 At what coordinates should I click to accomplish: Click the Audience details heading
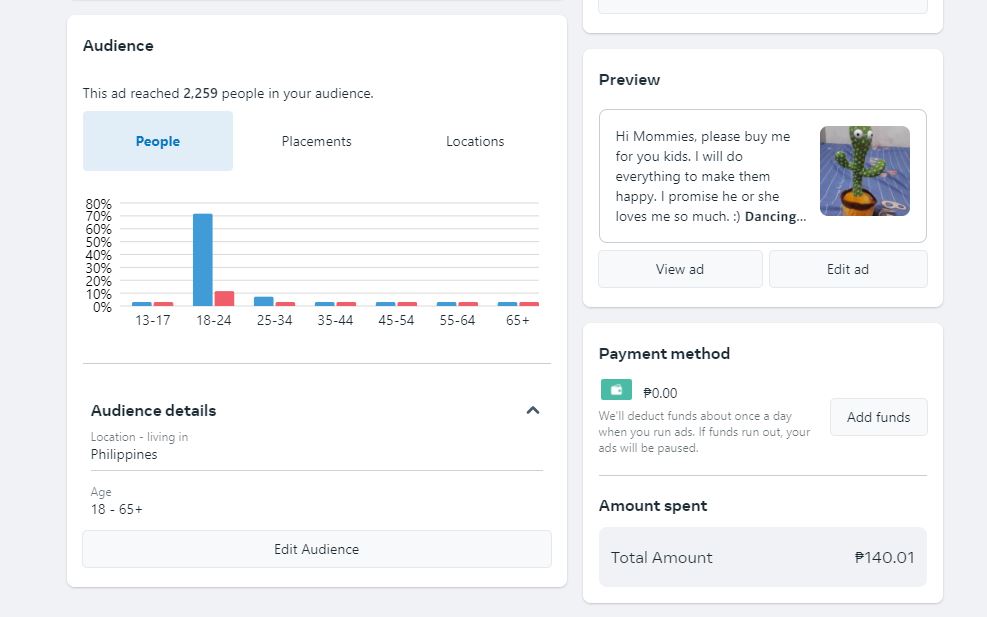pos(153,410)
